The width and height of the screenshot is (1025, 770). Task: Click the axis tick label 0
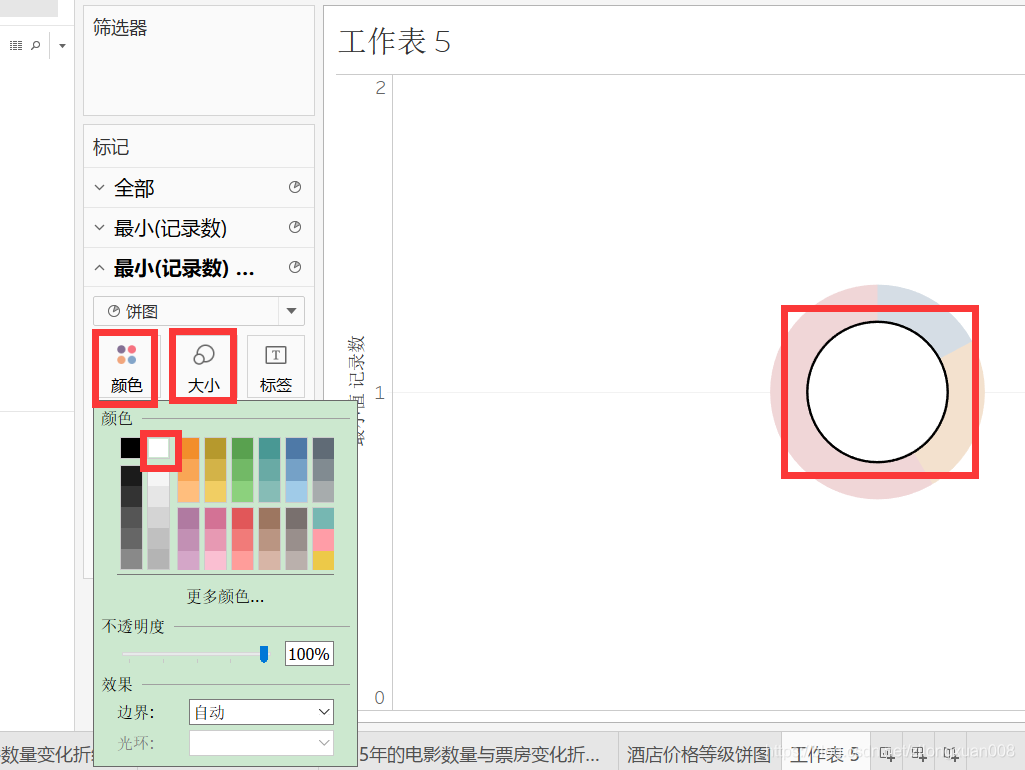click(379, 697)
